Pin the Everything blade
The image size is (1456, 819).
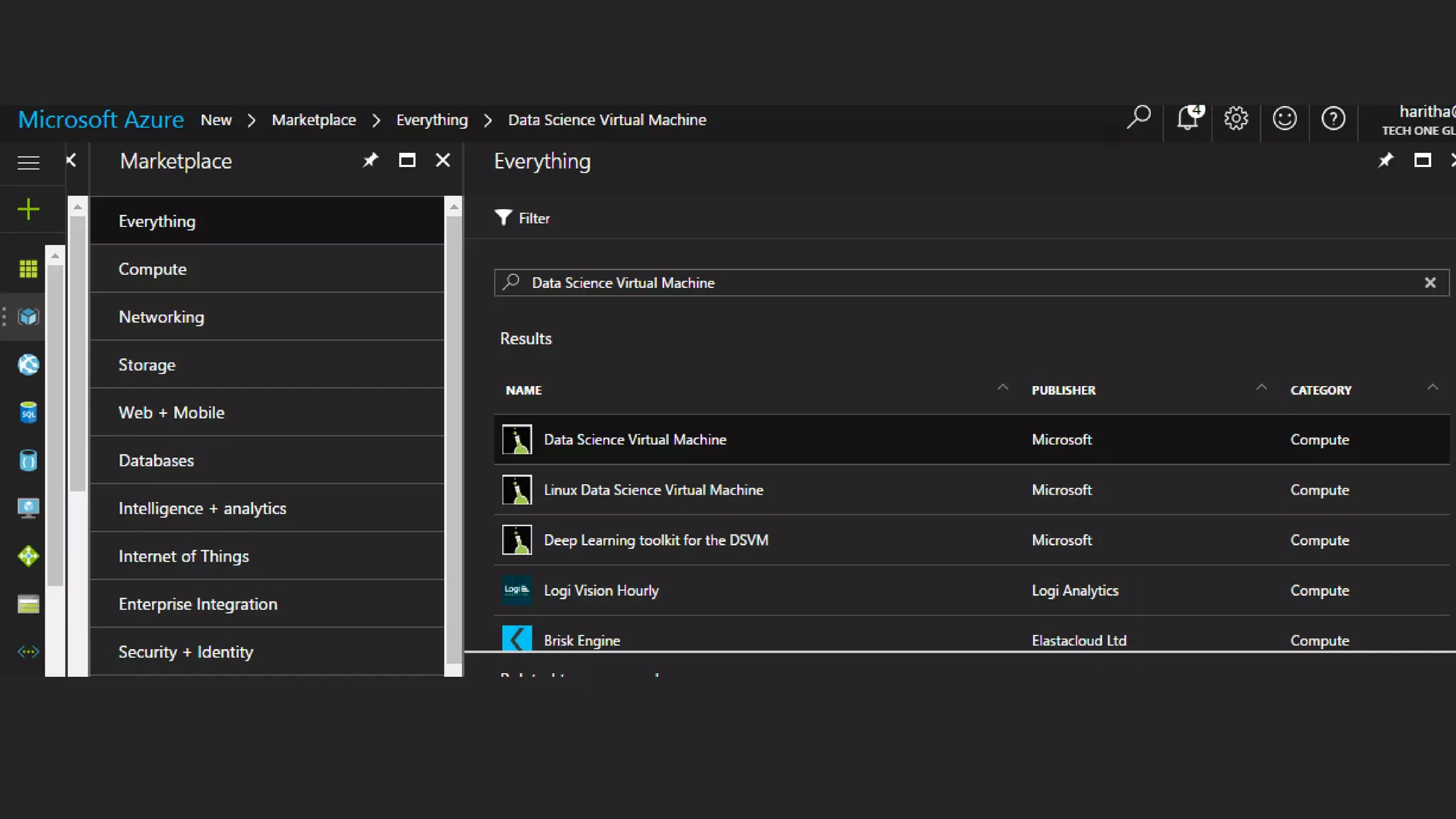[1386, 160]
